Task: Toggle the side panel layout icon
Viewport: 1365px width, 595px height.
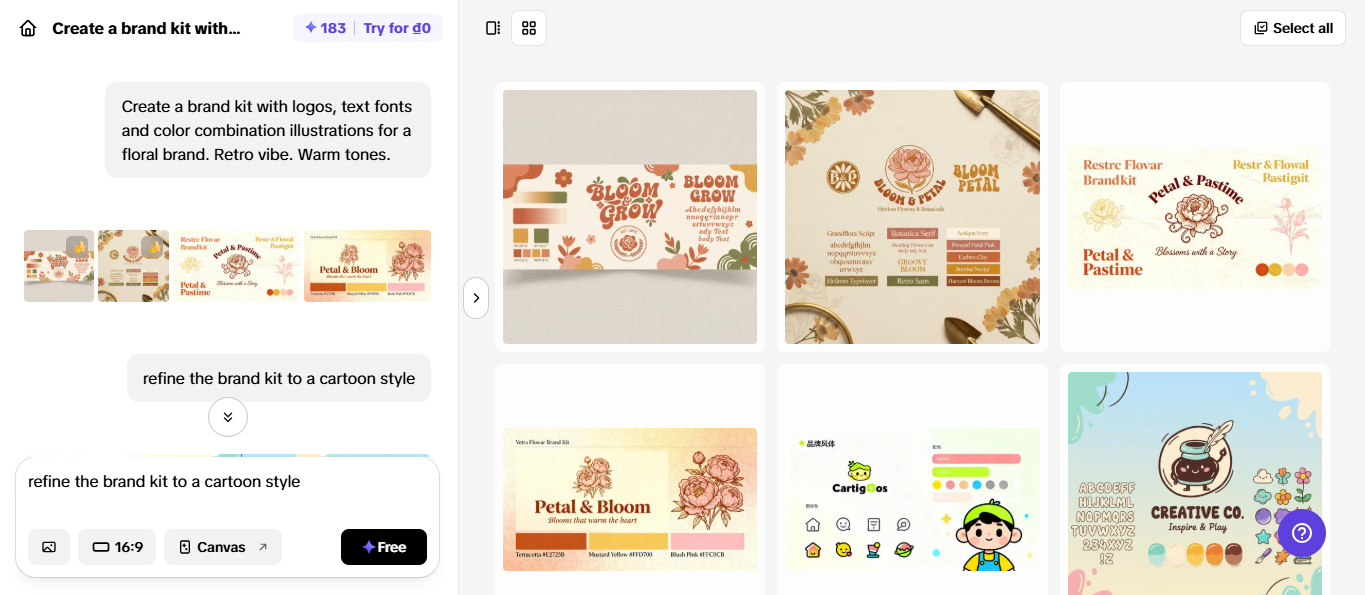Action: click(x=493, y=28)
